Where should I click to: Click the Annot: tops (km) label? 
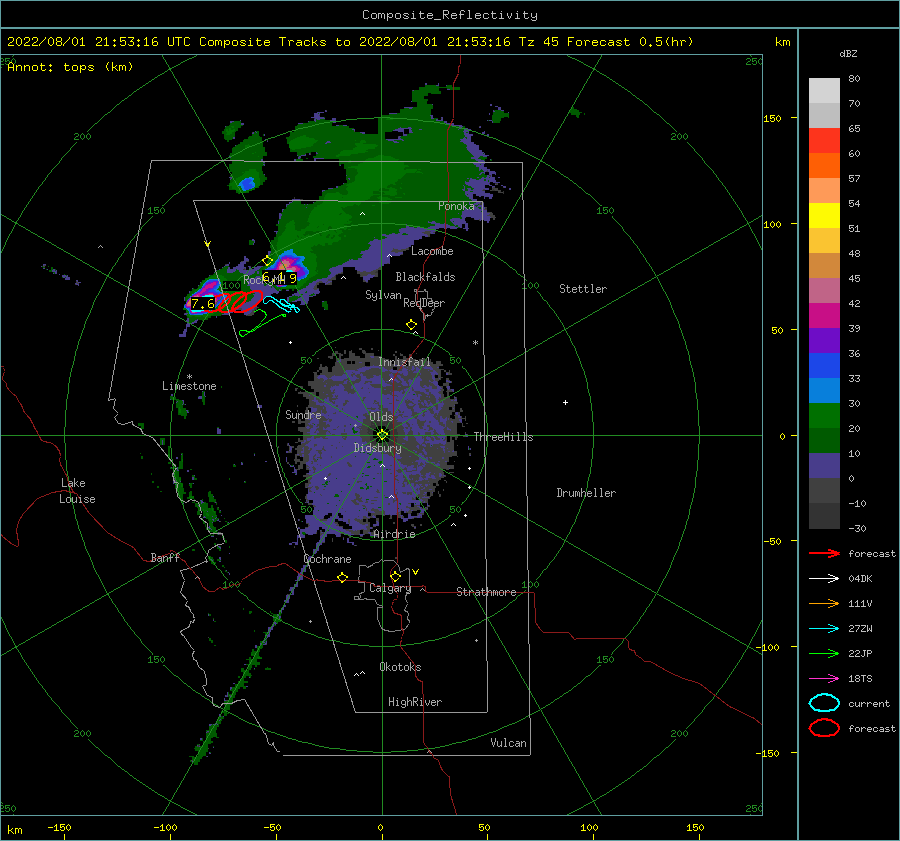tap(70, 67)
